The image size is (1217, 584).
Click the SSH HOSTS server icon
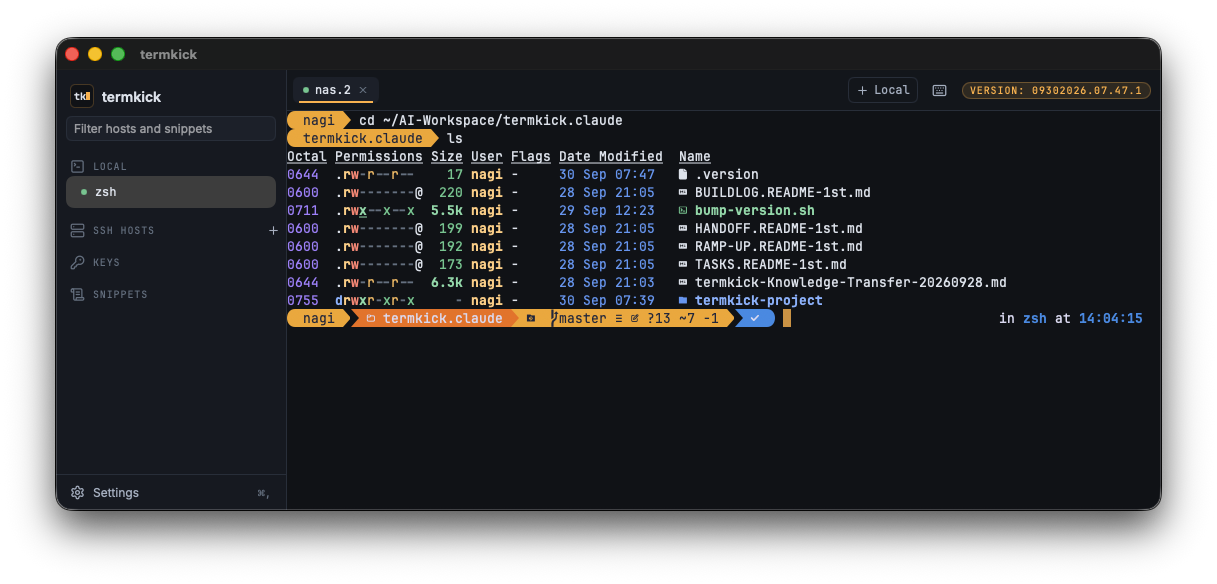[77, 230]
